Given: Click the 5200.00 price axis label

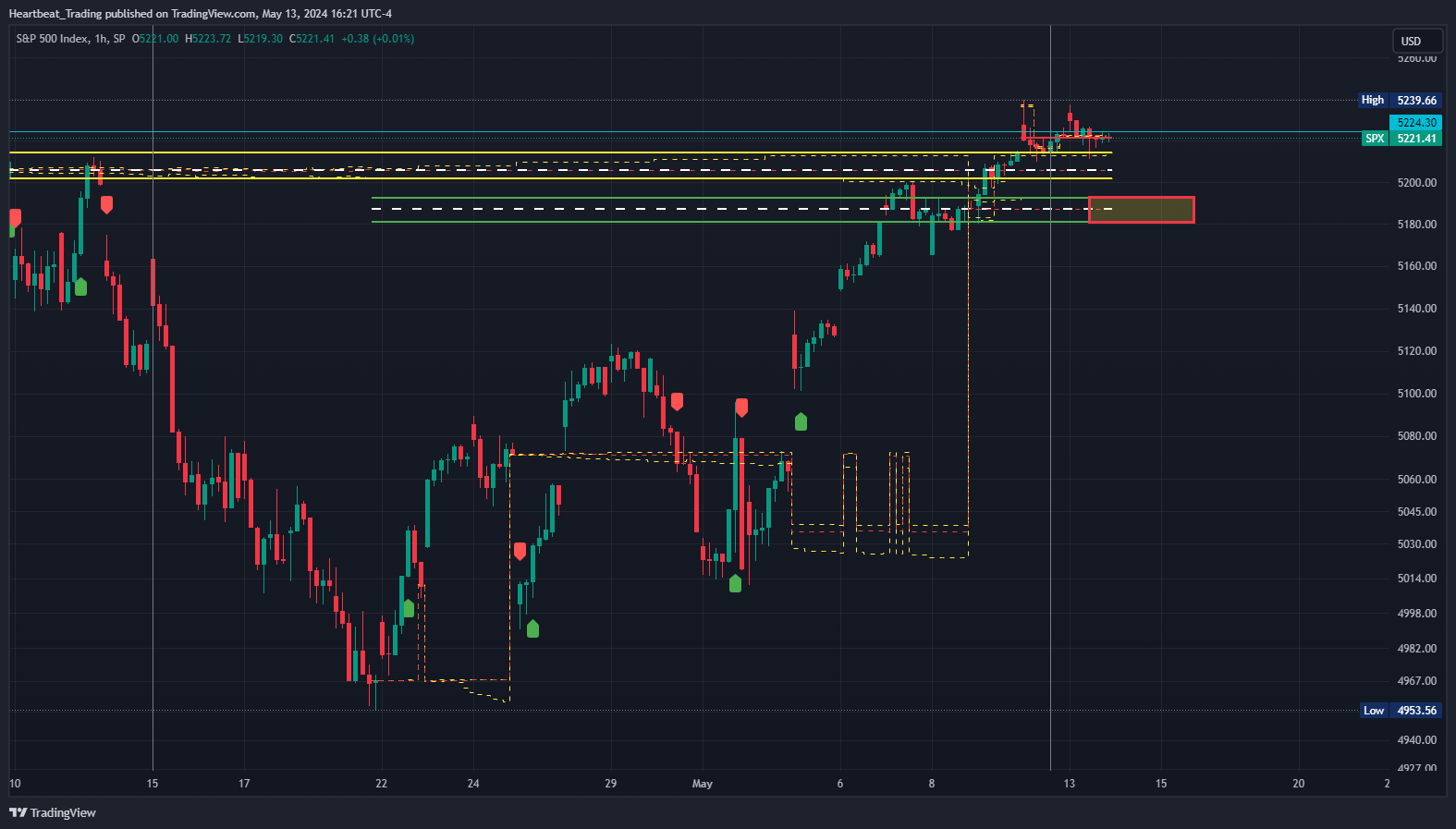Looking at the screenshot, I should point(1417,183).
